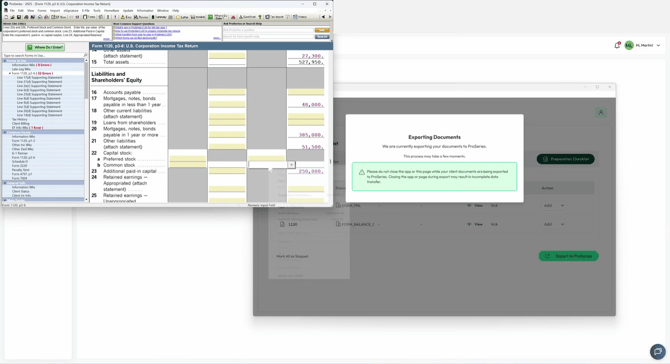
Task: Open the Forms menu
Action: click(42, 11)
